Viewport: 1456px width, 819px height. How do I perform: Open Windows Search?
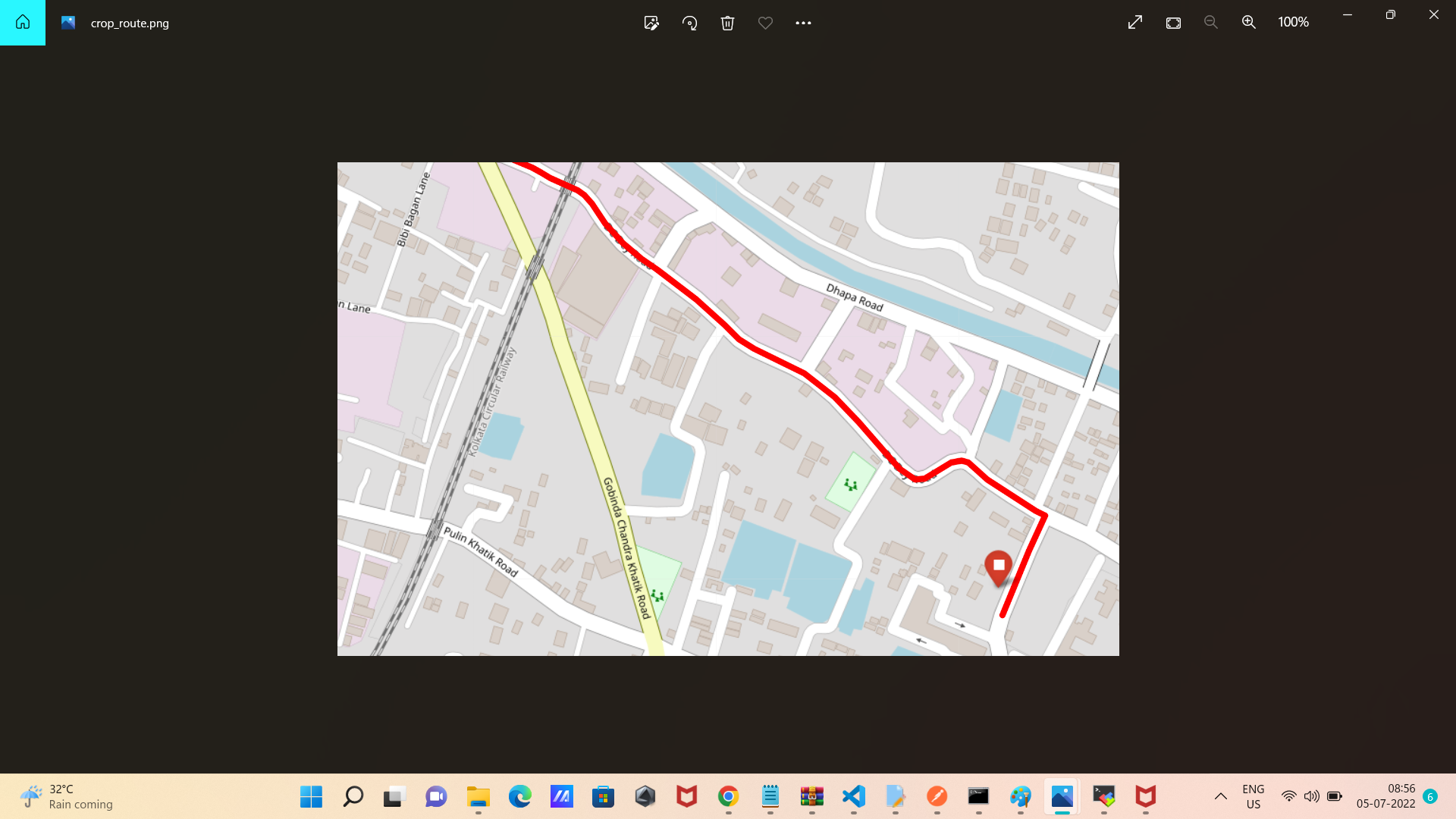pyautogui.click(x=353, y=797)
